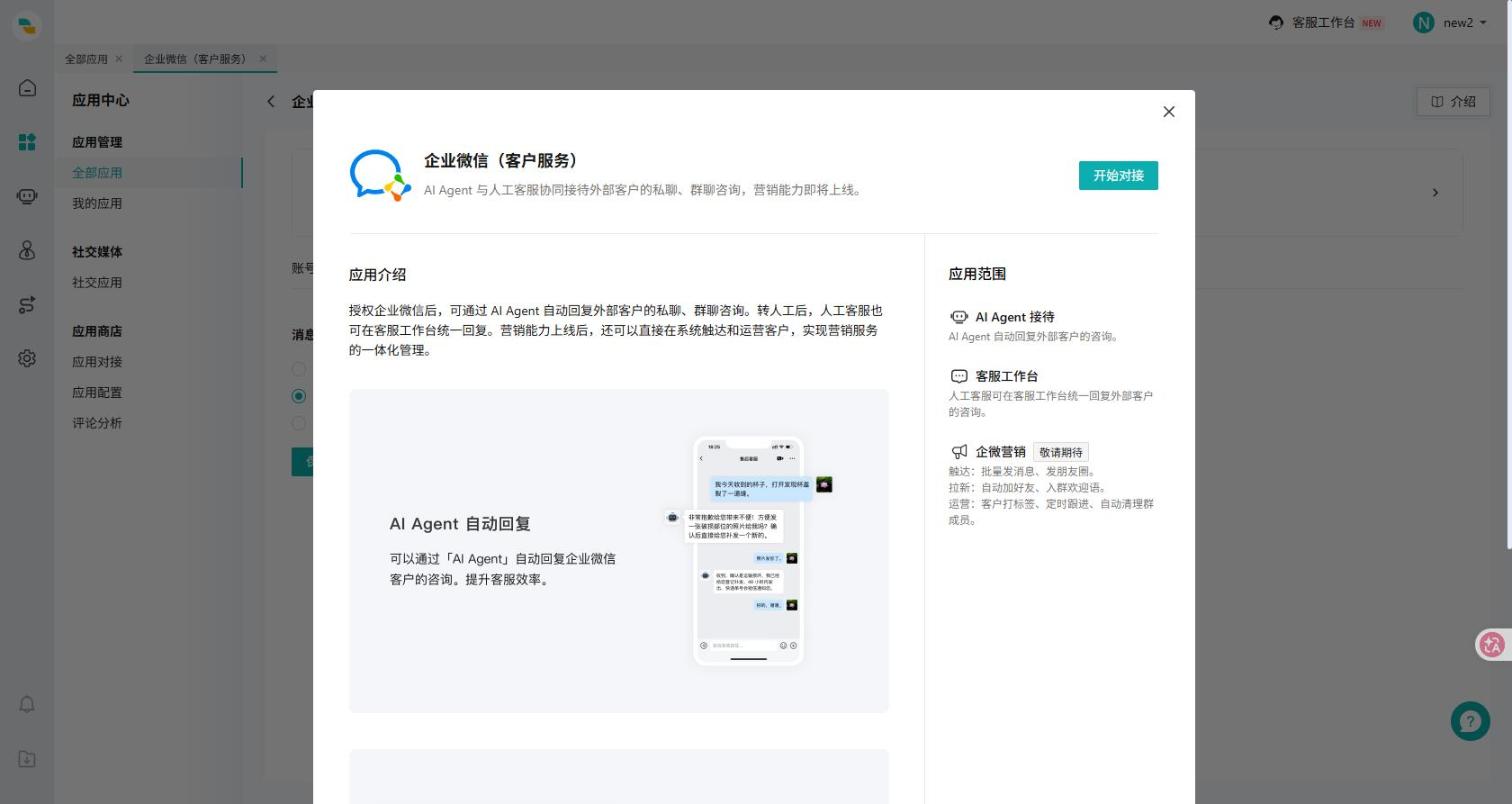Open the settings gear in left sidebar
1512x804 pixels.
(27, 358)
